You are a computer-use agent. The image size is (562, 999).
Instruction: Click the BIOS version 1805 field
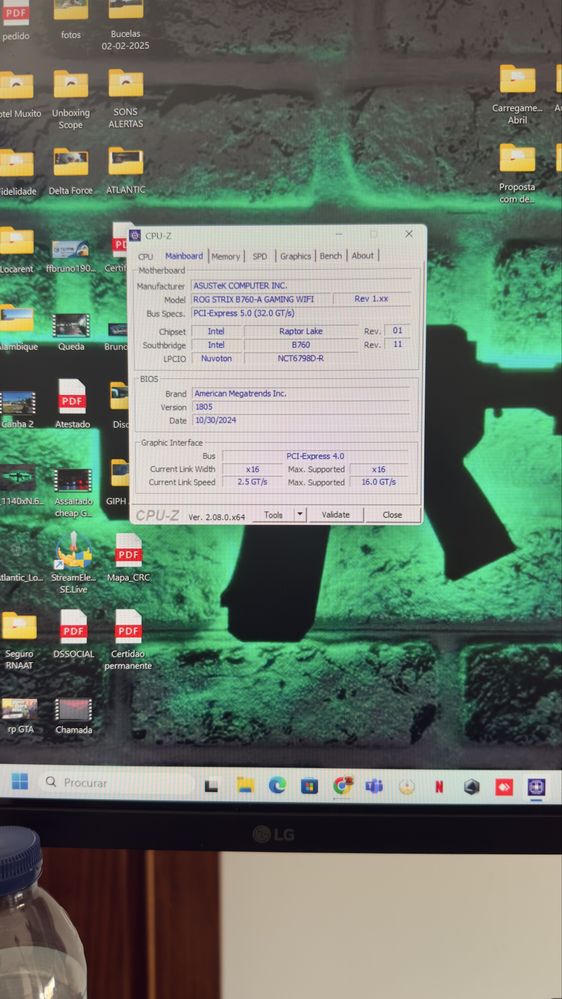[301, 407]
